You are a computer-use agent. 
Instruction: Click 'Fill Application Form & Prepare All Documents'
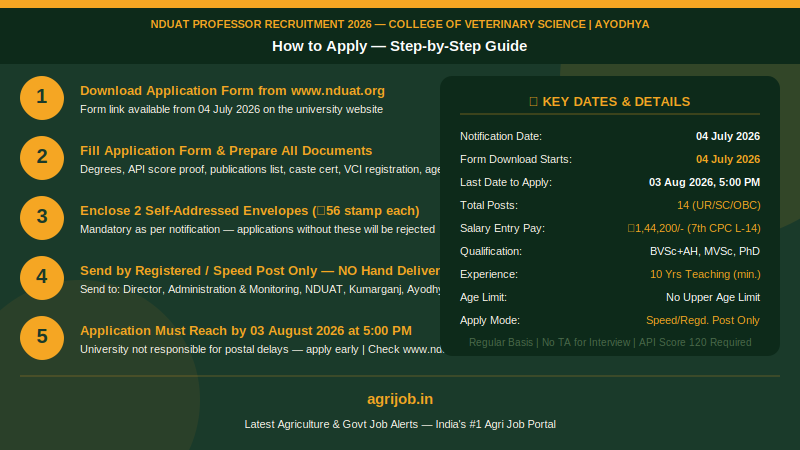pos(226,151)
